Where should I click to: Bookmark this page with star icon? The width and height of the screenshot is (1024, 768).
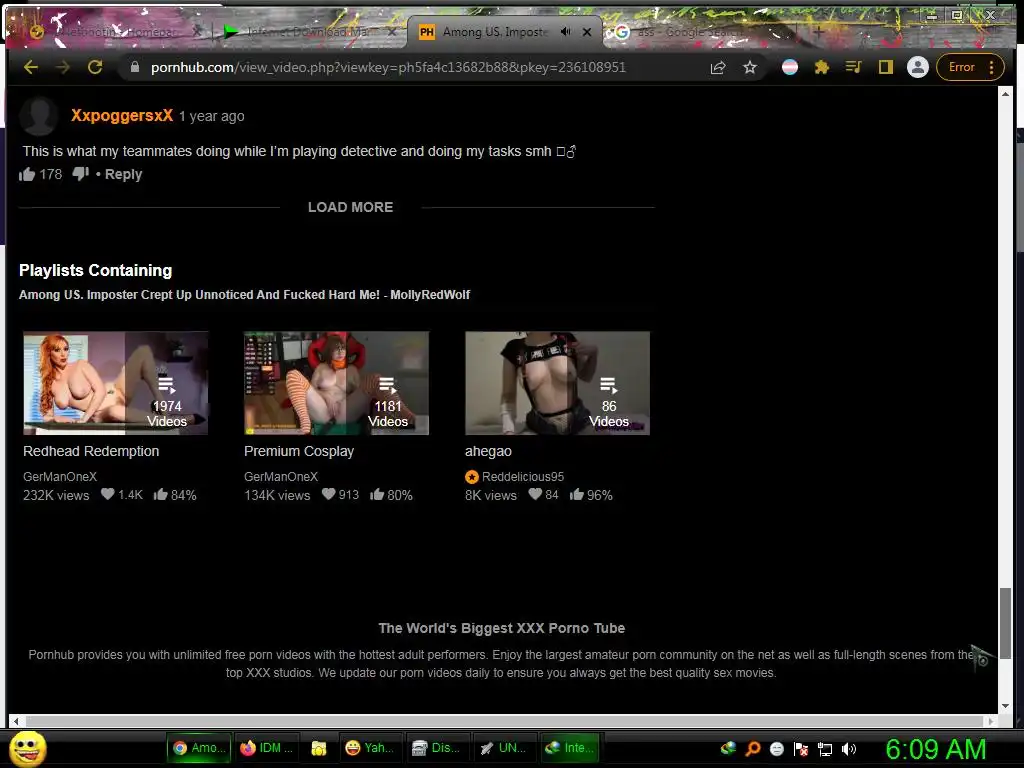(750, 67)
